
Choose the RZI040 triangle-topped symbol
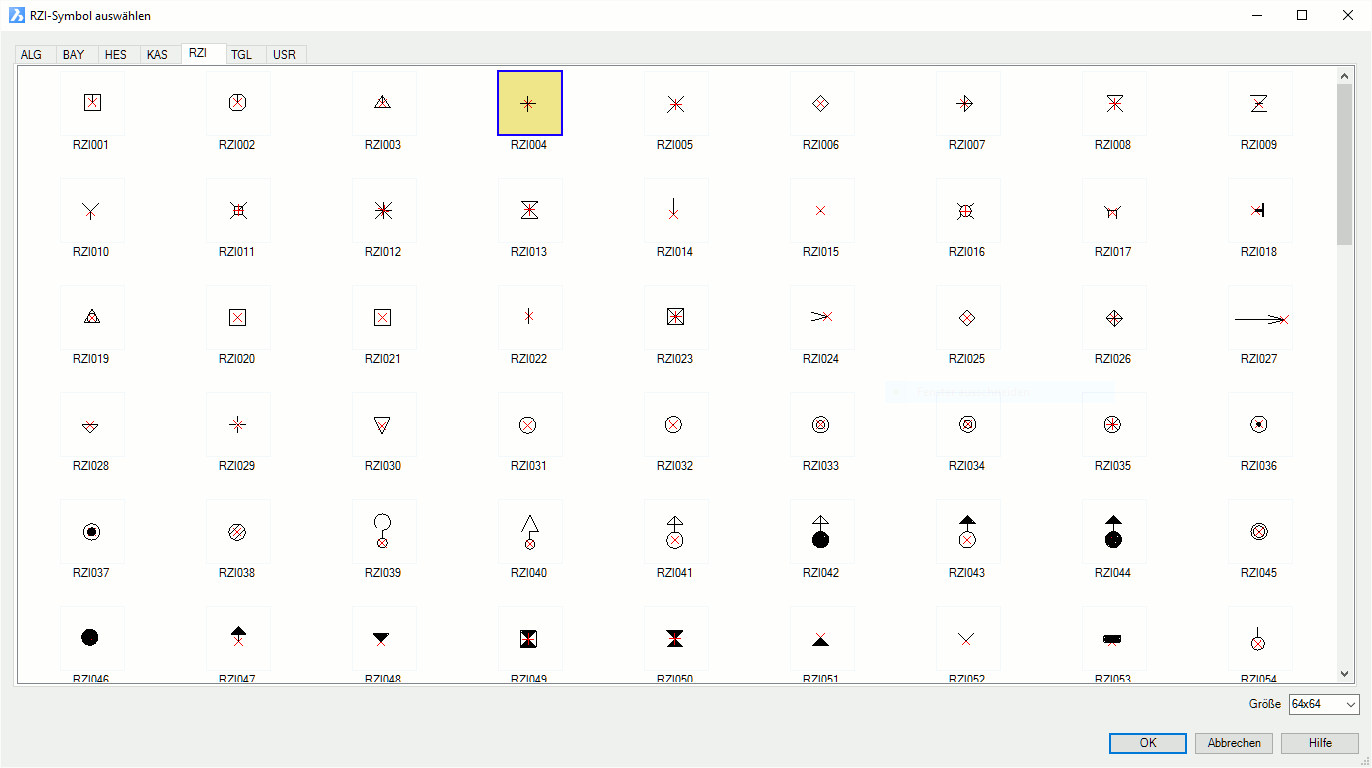tap(530, 531)
